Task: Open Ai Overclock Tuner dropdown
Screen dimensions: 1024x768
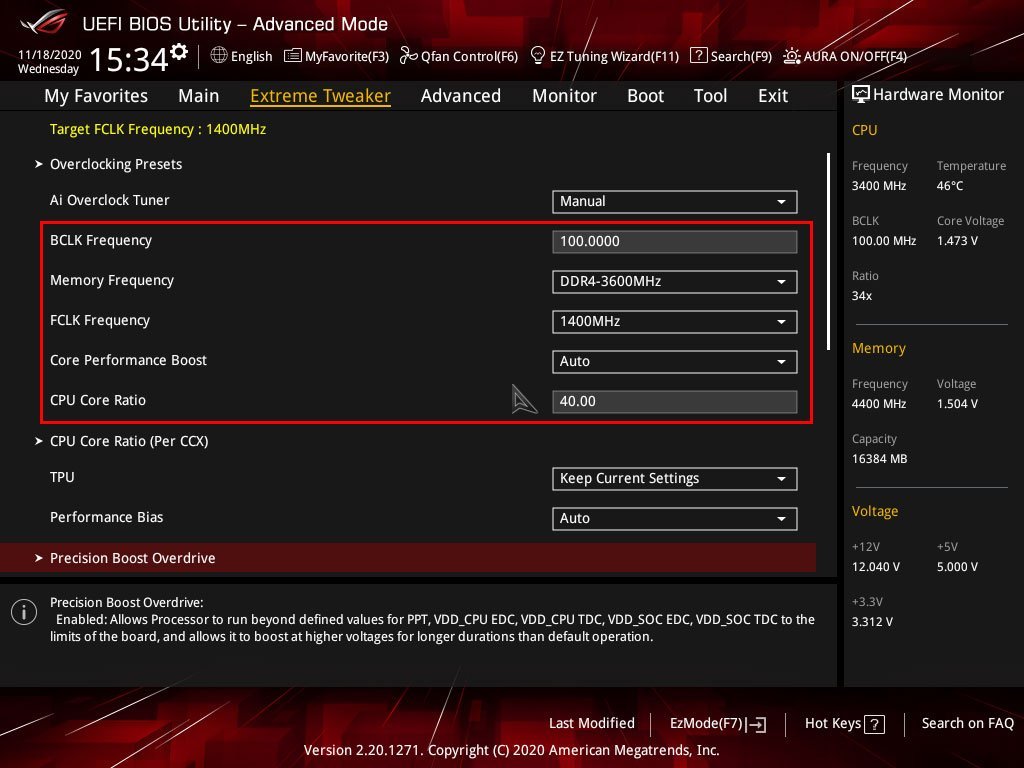Action: (675, 202)
